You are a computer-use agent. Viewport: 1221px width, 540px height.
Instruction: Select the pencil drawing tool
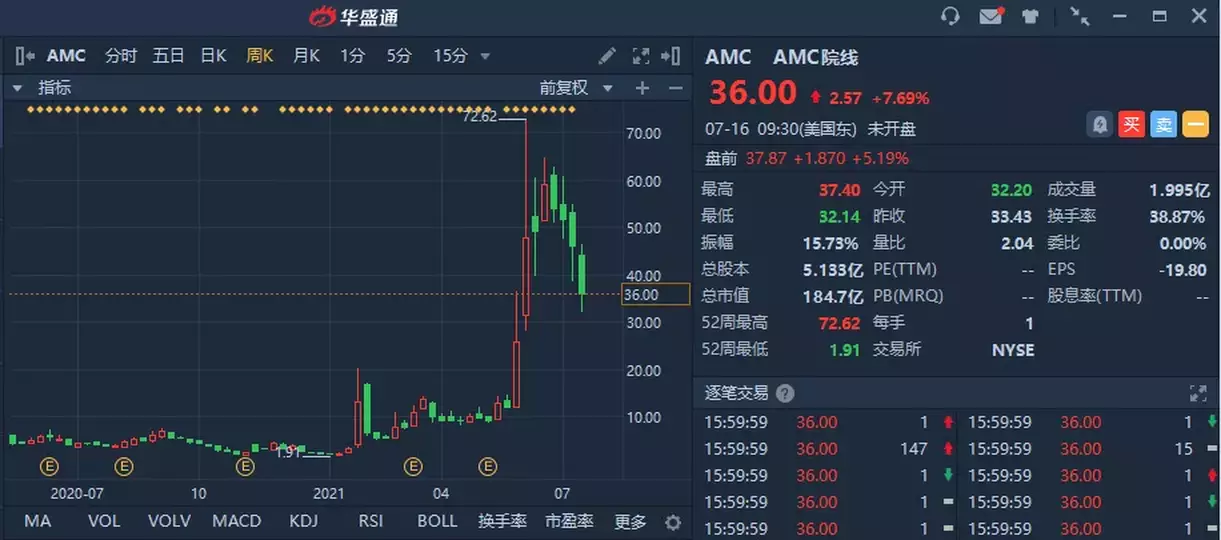coord(607,56)
